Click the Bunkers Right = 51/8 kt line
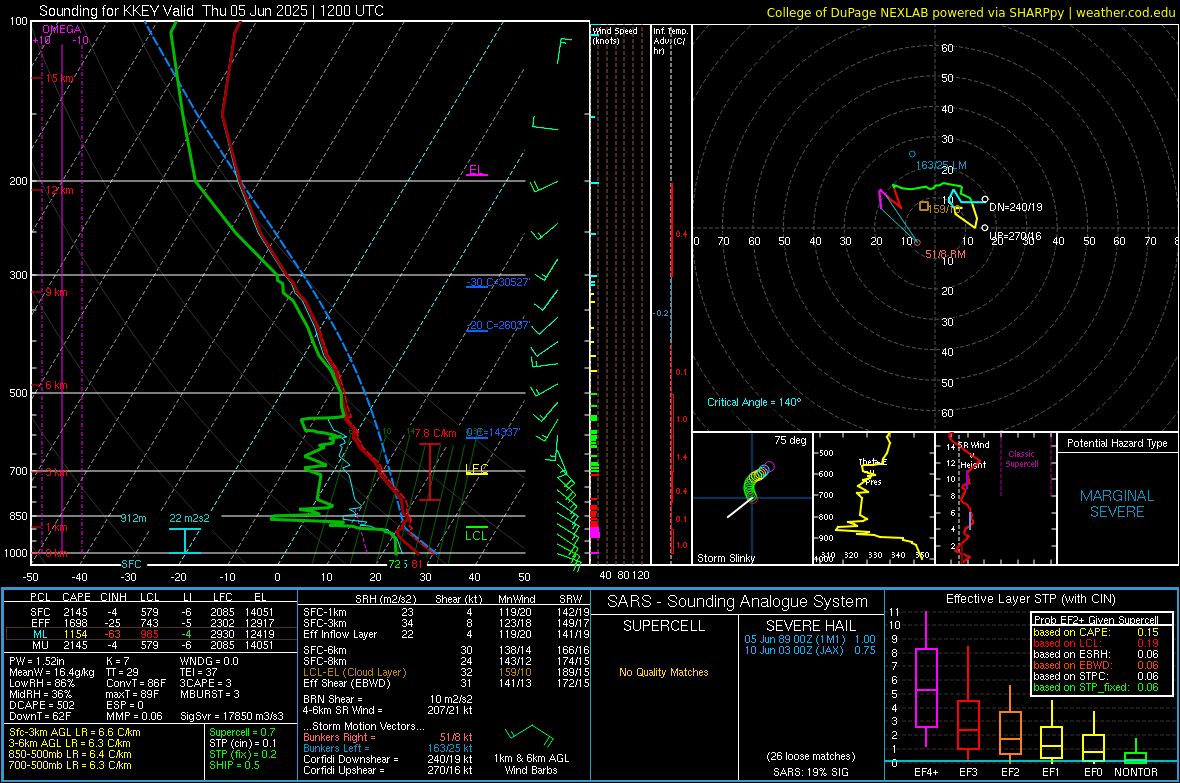The height and width of the screenshot is (783, 1180). [388, 737]
